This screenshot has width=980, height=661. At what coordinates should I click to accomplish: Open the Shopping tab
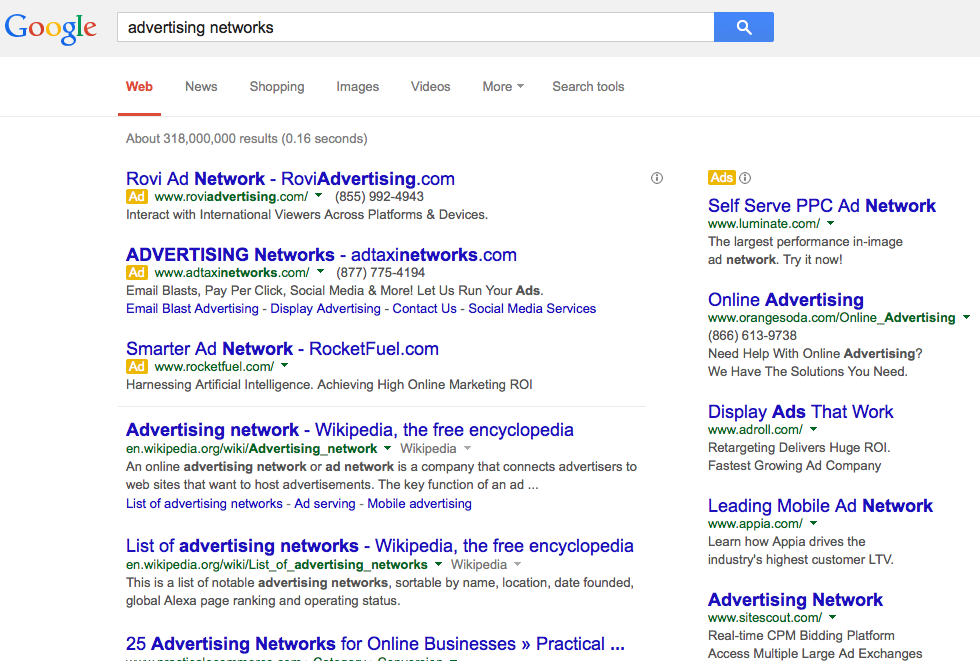pyautogui.click(x=276, y=87)
